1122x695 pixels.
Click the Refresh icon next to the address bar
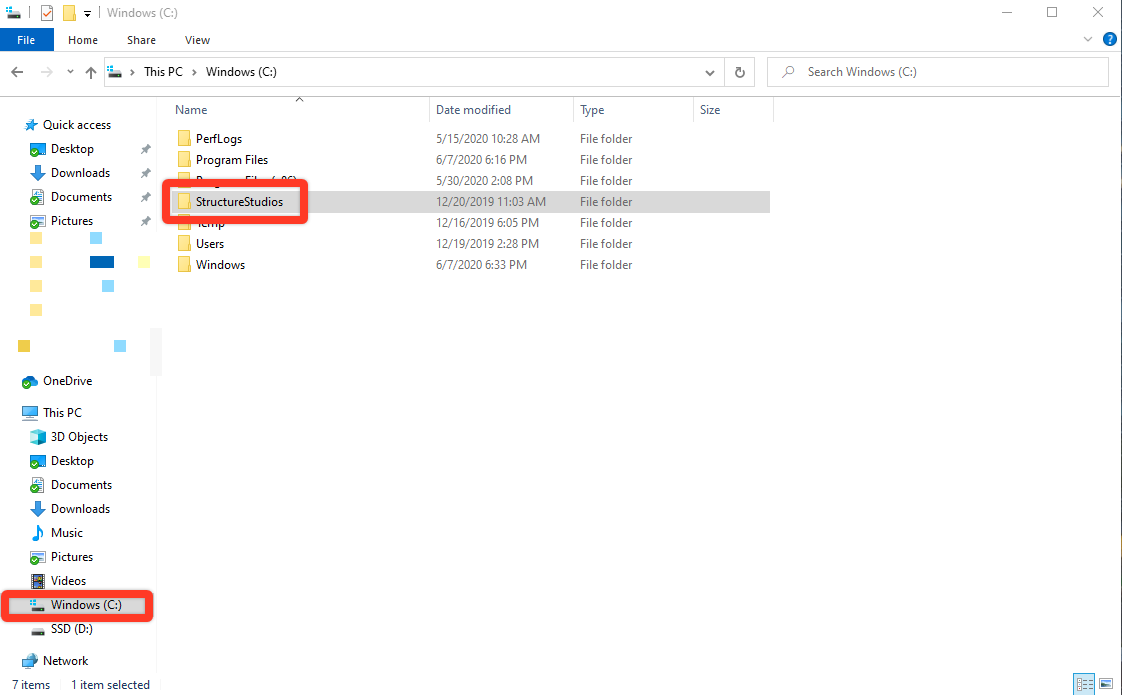pyautogui.click(x=739, y=71)
